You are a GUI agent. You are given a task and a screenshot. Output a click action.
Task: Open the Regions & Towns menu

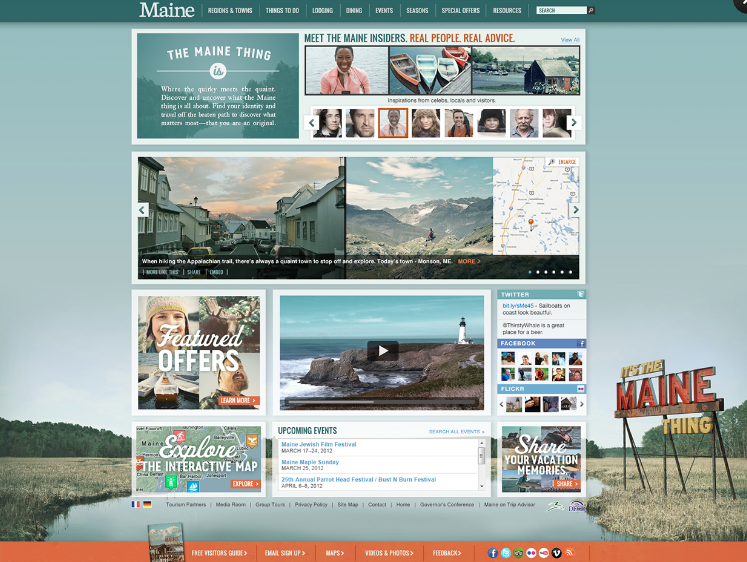229,10
